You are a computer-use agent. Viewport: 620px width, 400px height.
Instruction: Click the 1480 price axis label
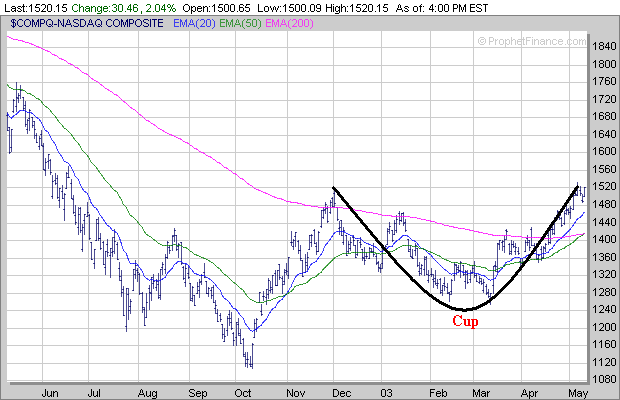click(x=604, y=204)
